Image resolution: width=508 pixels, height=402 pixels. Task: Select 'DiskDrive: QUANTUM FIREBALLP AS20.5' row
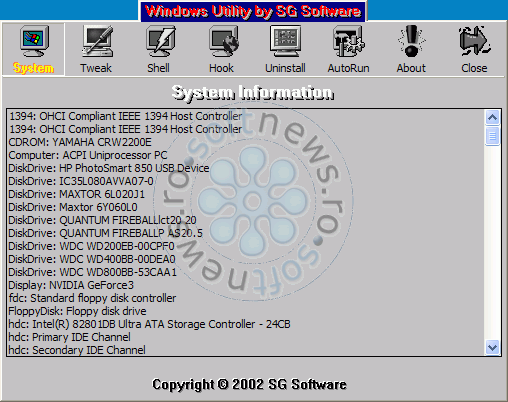click(x=245, y=233)
